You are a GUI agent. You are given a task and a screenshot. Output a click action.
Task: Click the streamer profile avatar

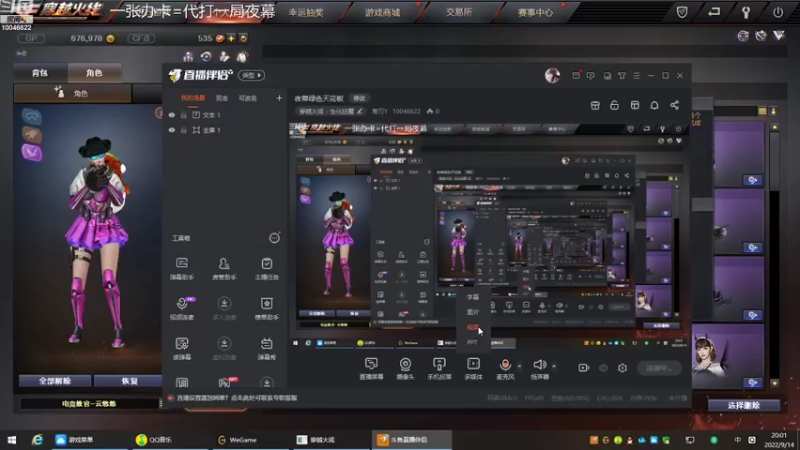tap(552, 76)
